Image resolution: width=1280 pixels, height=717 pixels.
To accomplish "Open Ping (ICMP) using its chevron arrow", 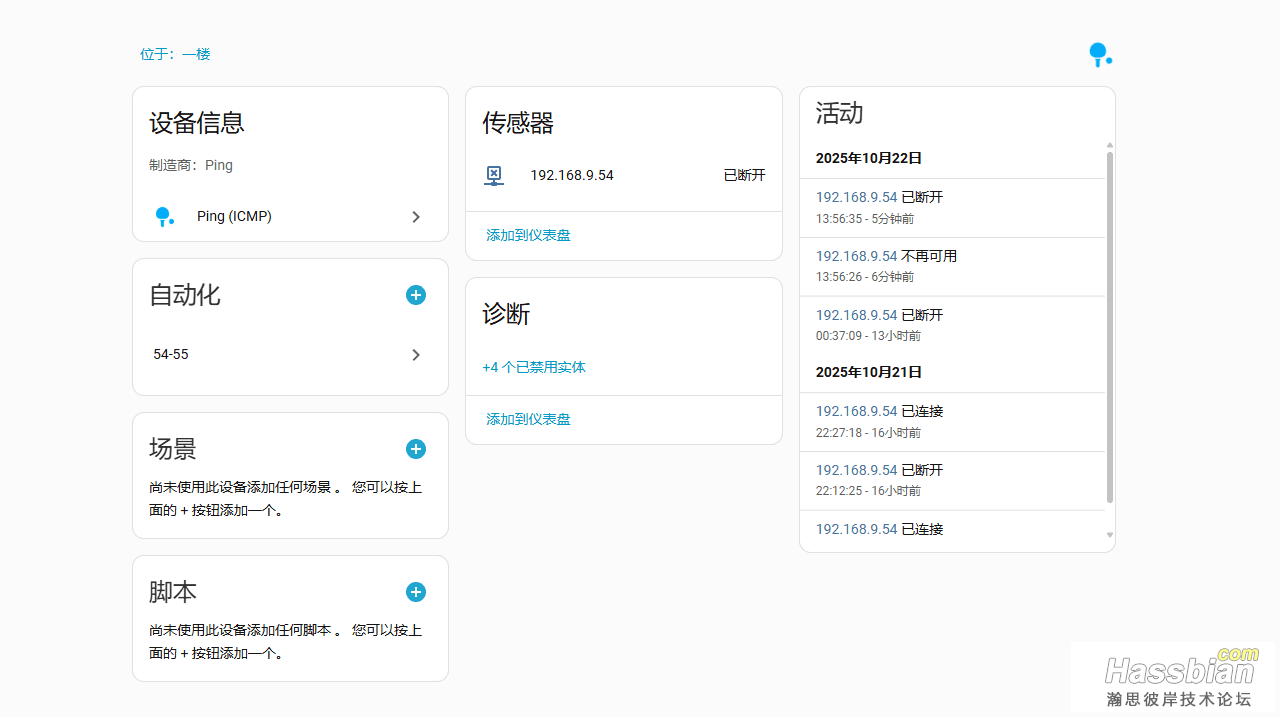I will (416, 217).
